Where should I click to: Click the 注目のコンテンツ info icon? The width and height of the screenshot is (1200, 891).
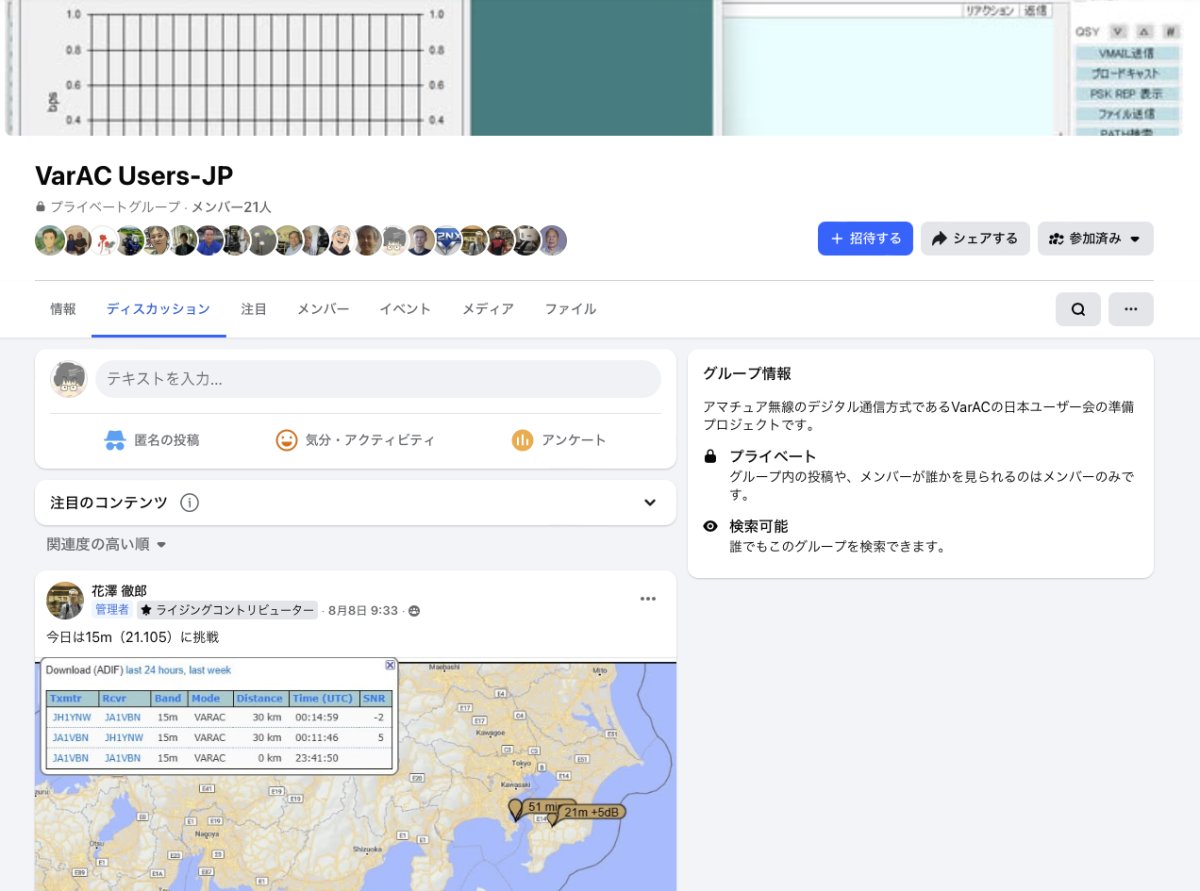[189, 502]
